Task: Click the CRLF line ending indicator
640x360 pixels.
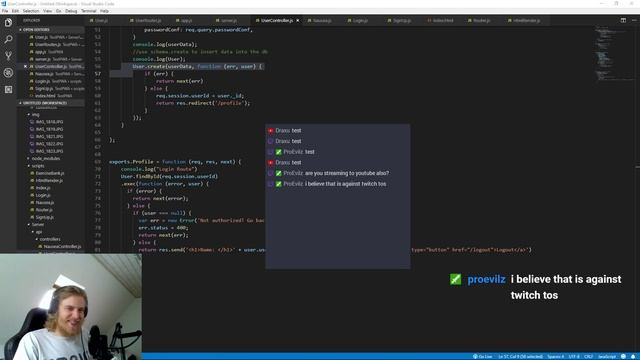Action: click(588, 356)
